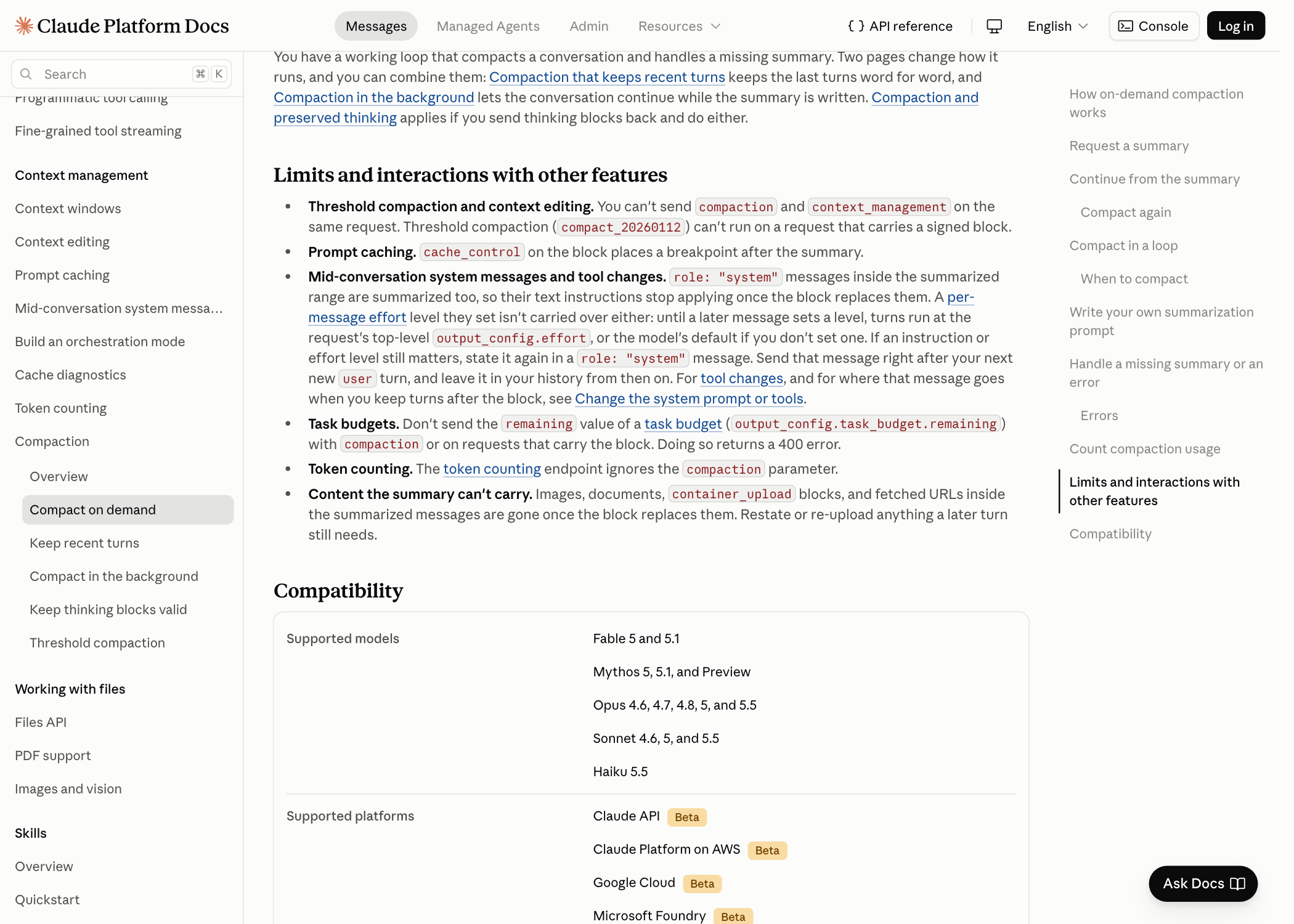Open Change the system prompt or tools link
This screenshot has height=924, width=1294.
point(689,399)
